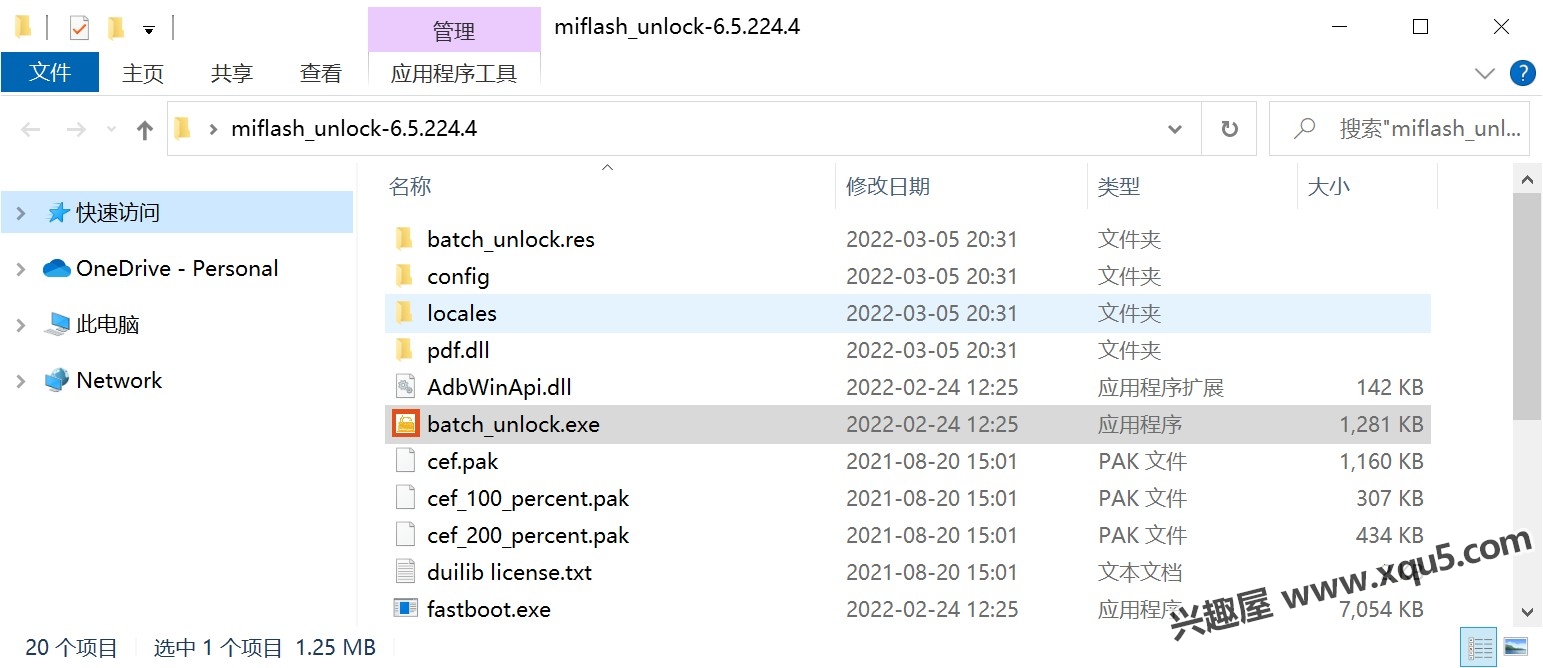Click the scrollbar down arrow

[x=1527, y=612]
